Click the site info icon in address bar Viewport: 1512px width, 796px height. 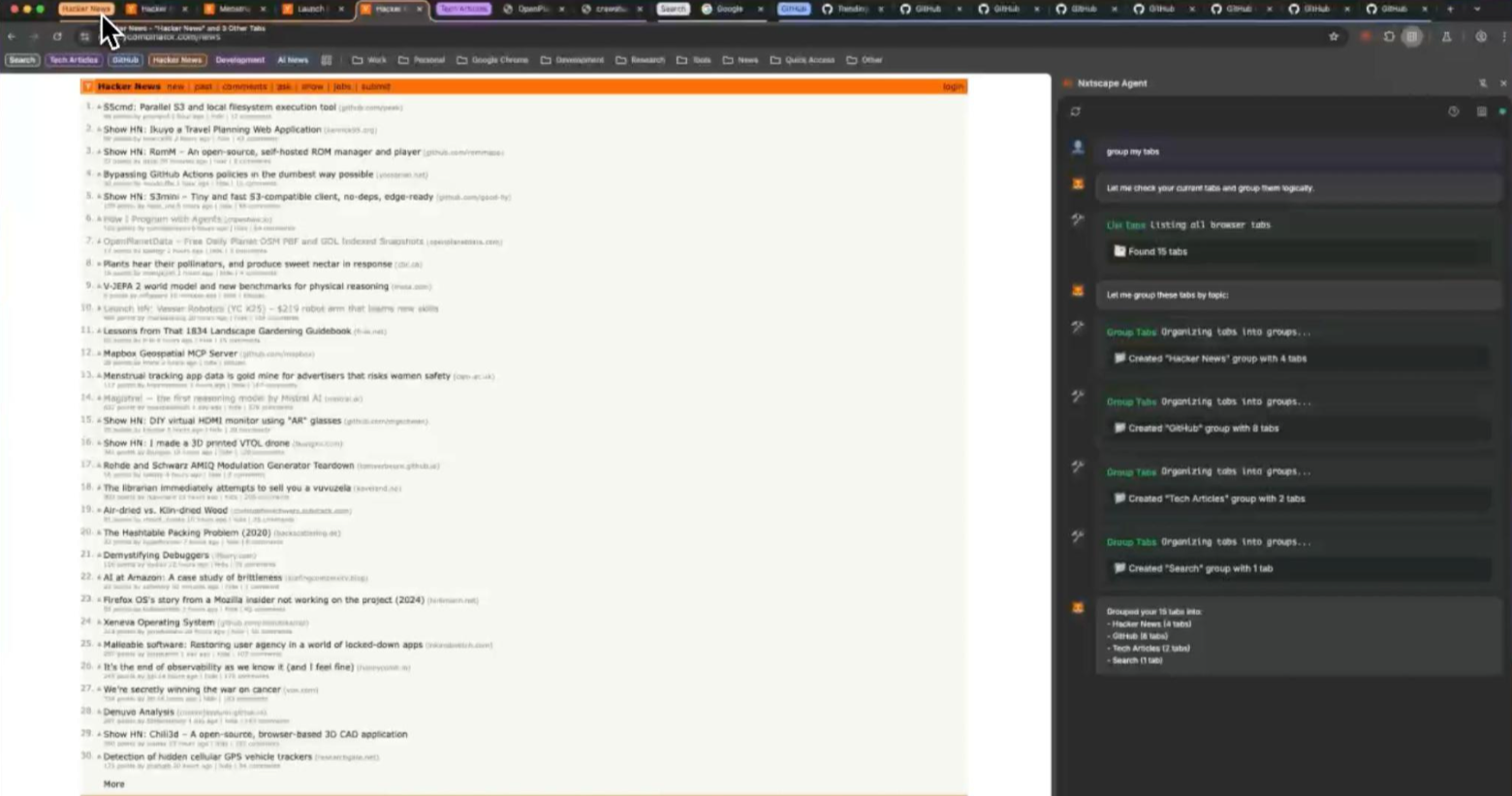pos(85,37)
